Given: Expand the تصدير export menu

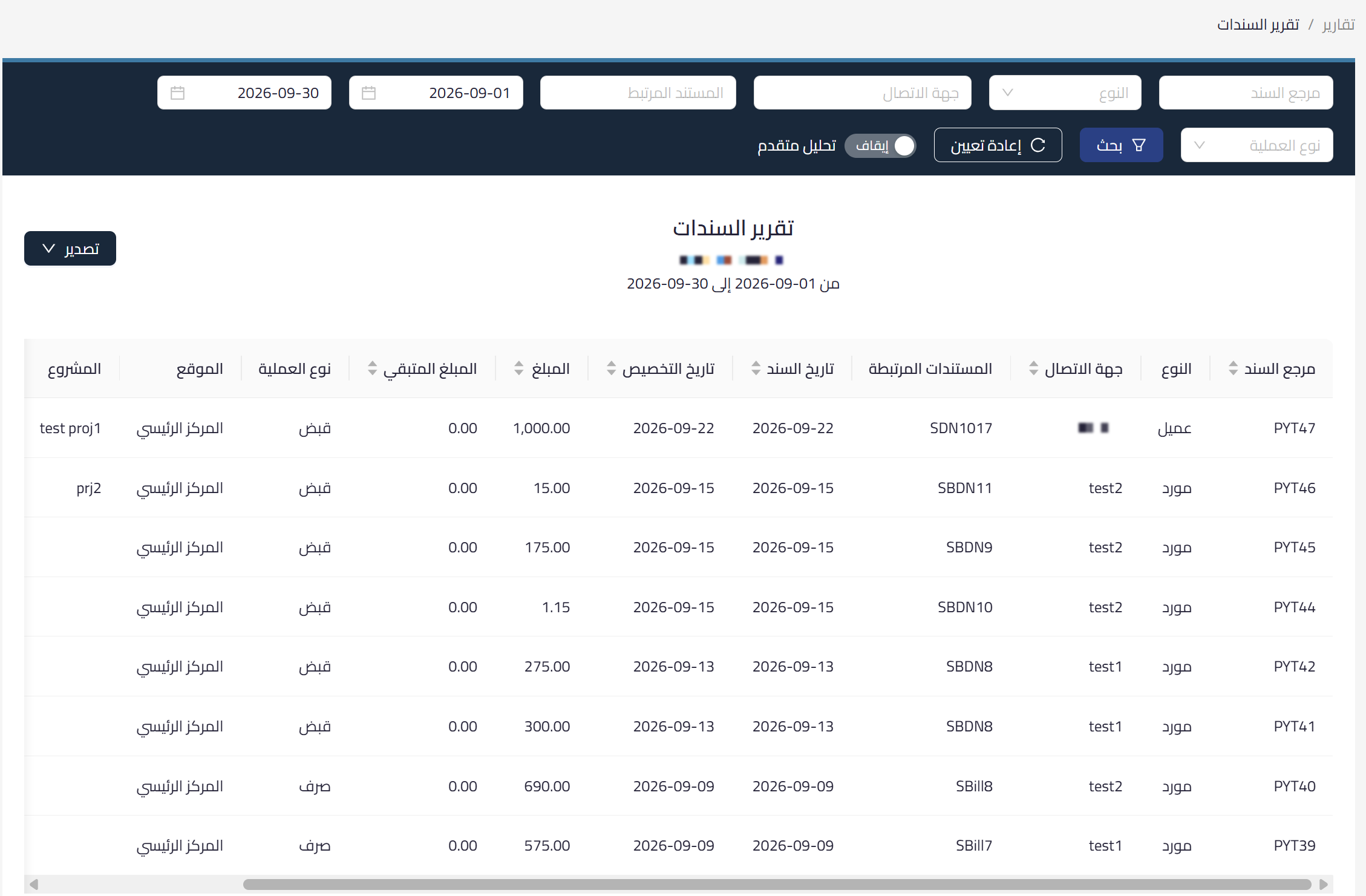Looking at the screenshot, I should [70, 248].
